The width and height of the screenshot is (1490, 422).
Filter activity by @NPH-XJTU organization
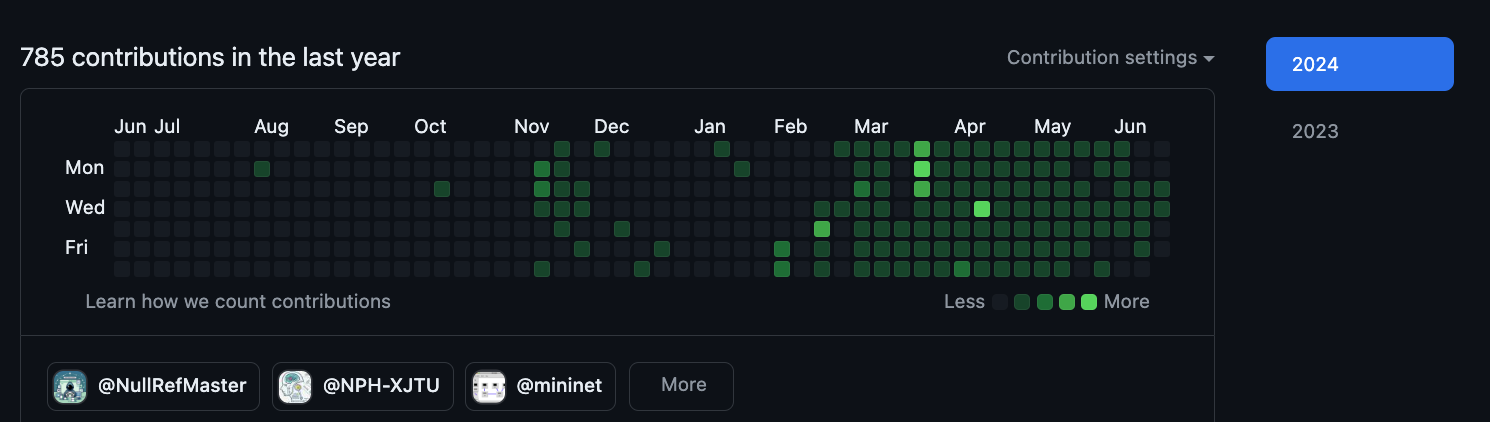coord(381,386)
